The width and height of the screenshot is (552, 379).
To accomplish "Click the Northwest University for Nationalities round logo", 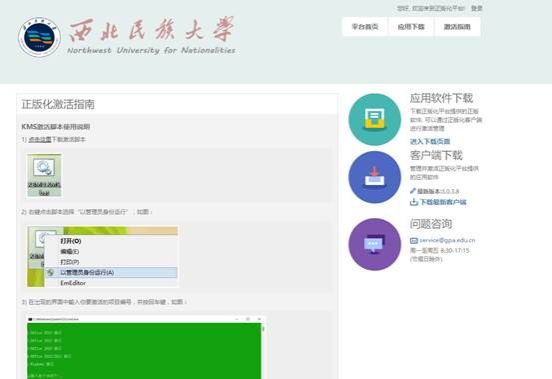I will coord(39,37).
